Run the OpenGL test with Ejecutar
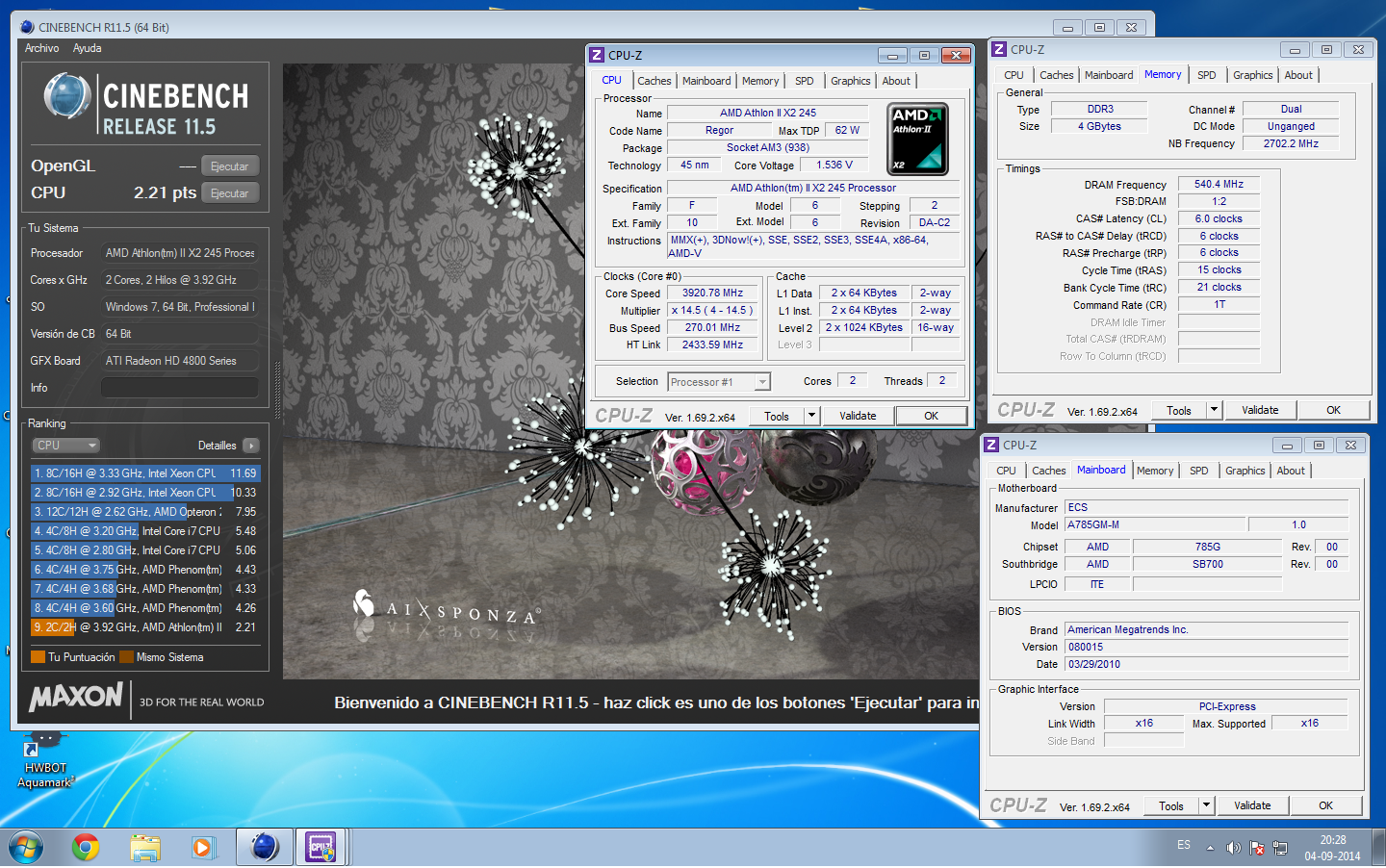 [229, 166]
